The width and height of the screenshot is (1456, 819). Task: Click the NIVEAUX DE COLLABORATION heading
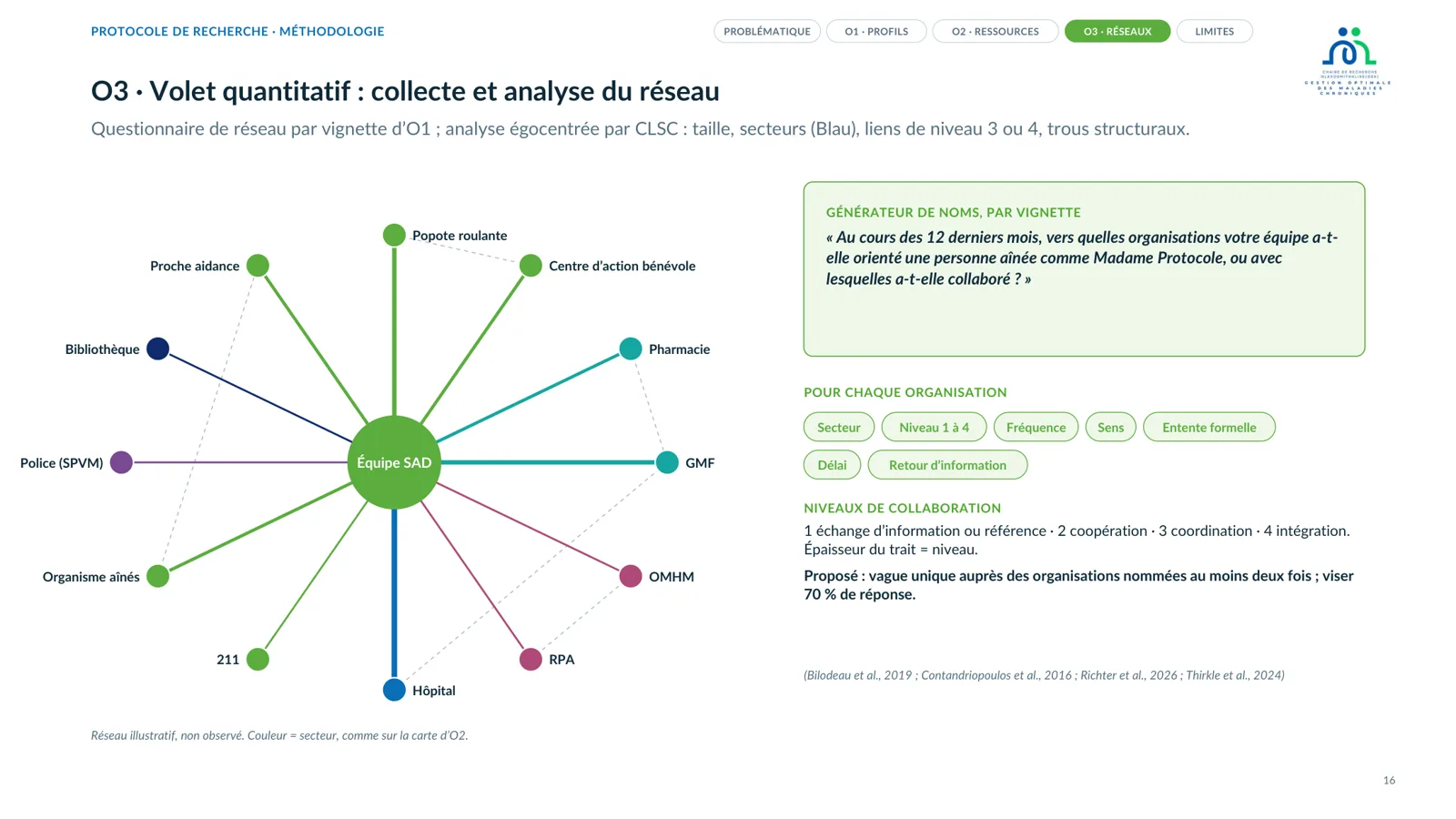click(x=902, y=508)
